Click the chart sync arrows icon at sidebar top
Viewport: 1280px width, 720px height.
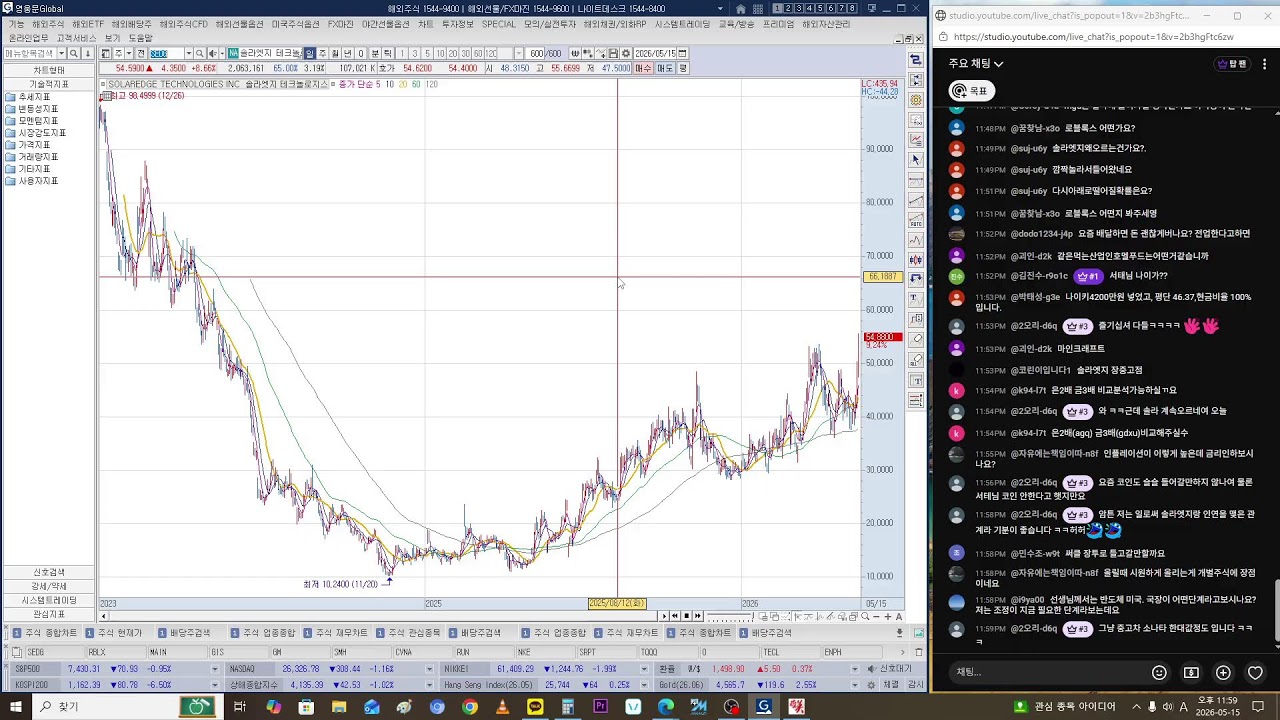pyautogui.click(x=916, y=60)
